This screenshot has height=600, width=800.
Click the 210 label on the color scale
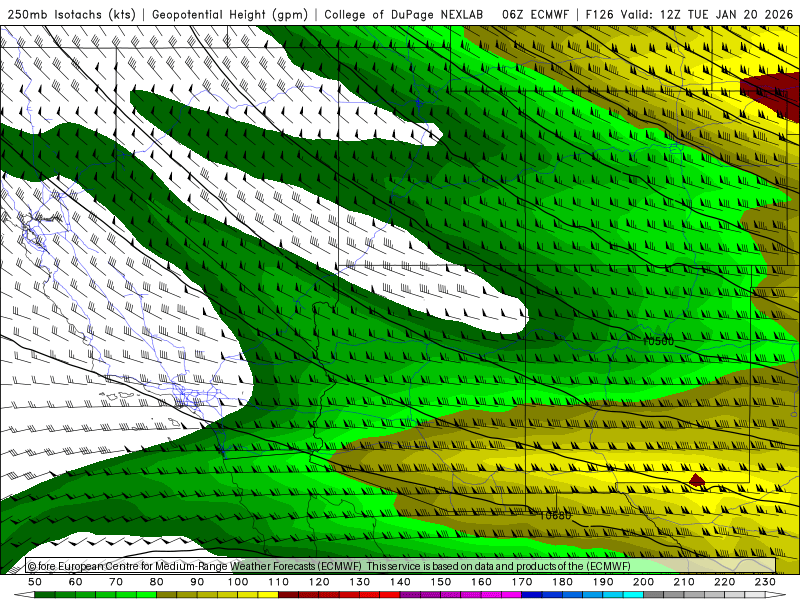click(684, 582)
